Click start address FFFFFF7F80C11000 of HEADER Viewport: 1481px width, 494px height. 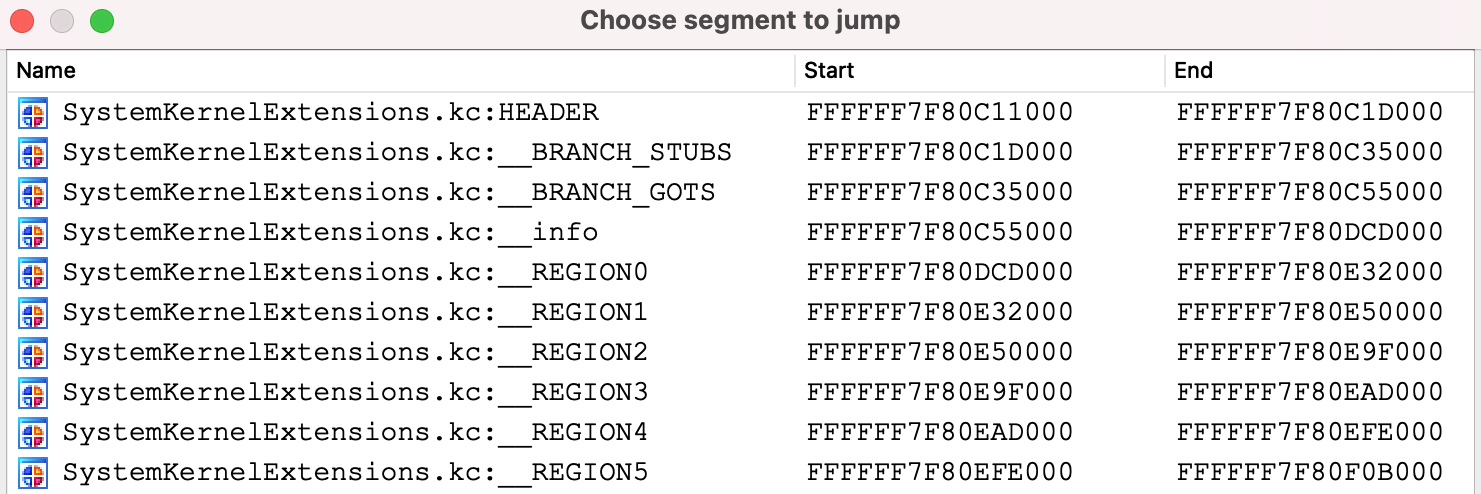[939, 113]
